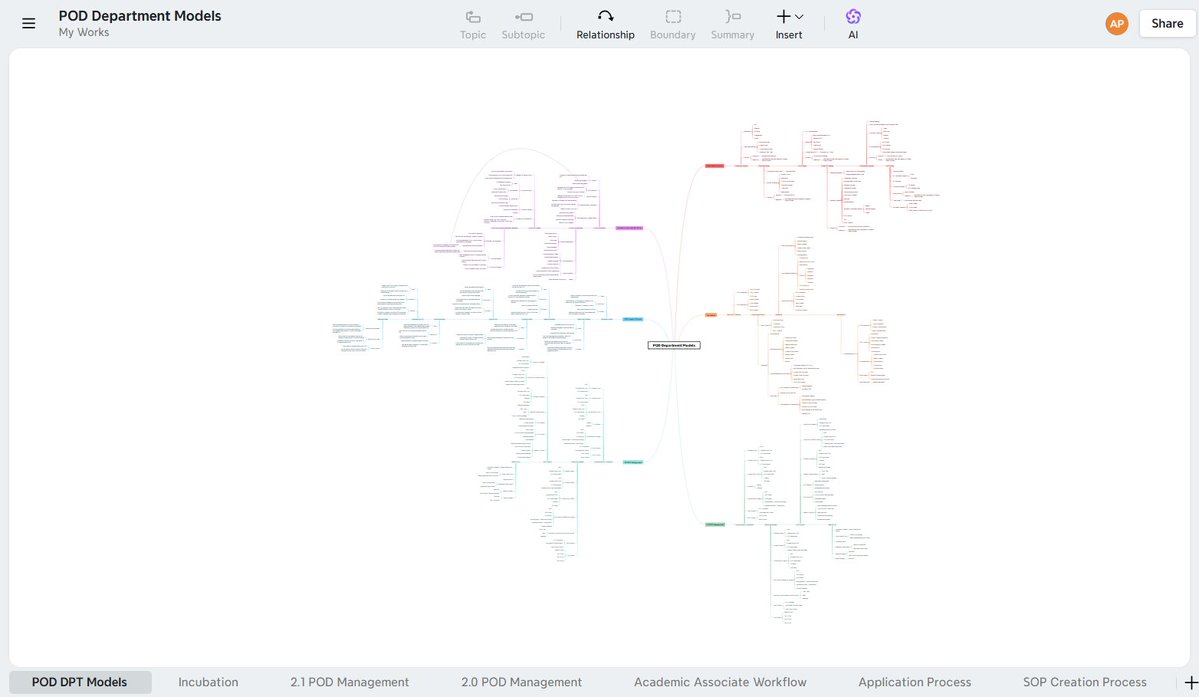This screenshot has width=1199, height=697.
Task: Select the Relationship tool
Action: pos(605,24)
